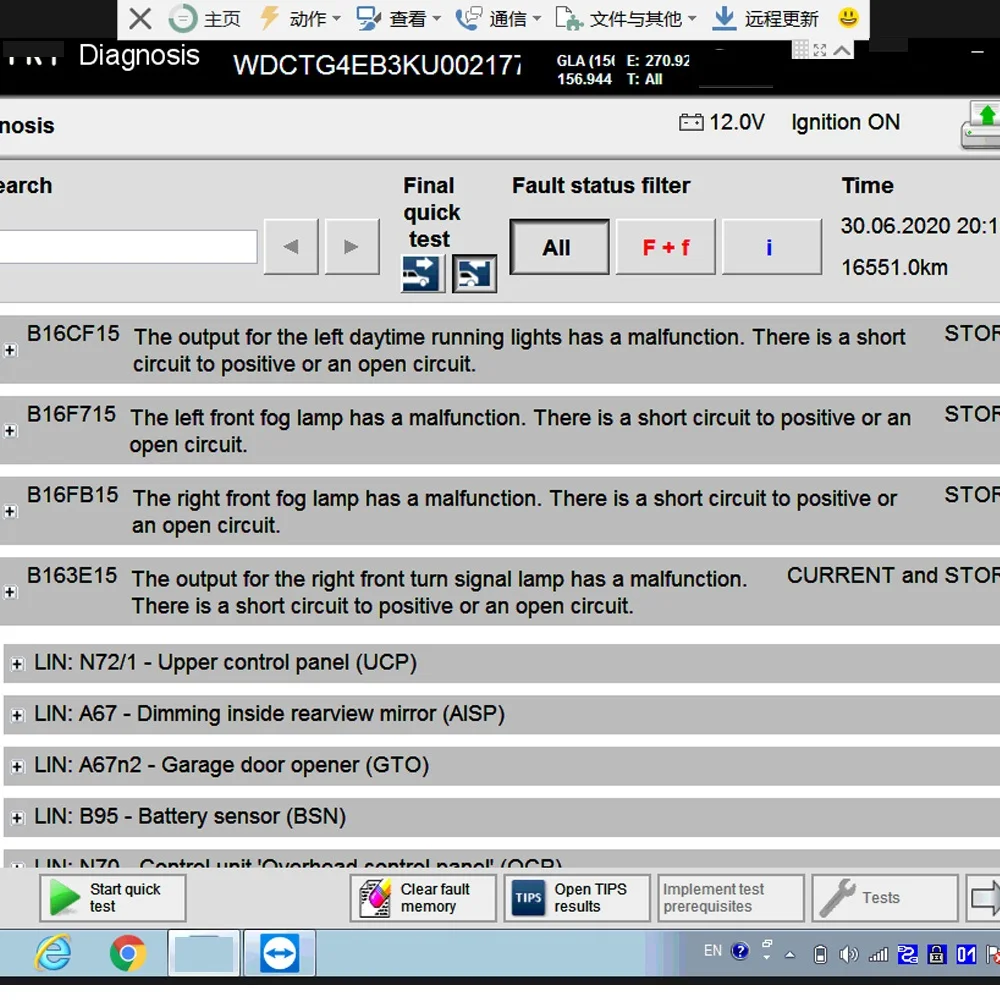Select the B163E15 right front turn signal fault text
The width and height of the screenshot is (1000, 1000).
[x=439, y=592]
